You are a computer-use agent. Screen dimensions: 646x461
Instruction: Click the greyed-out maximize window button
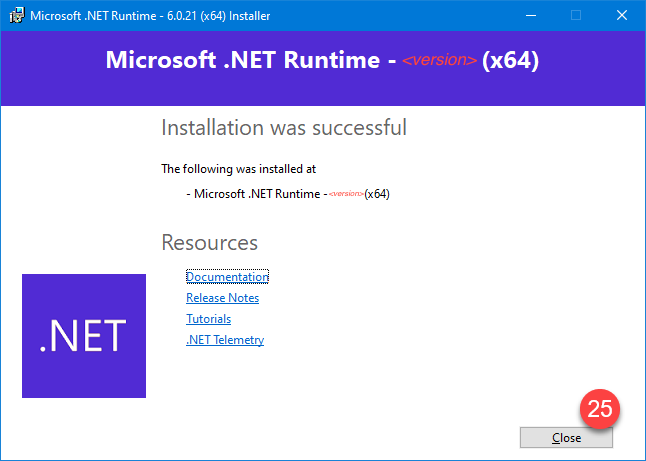576,16
